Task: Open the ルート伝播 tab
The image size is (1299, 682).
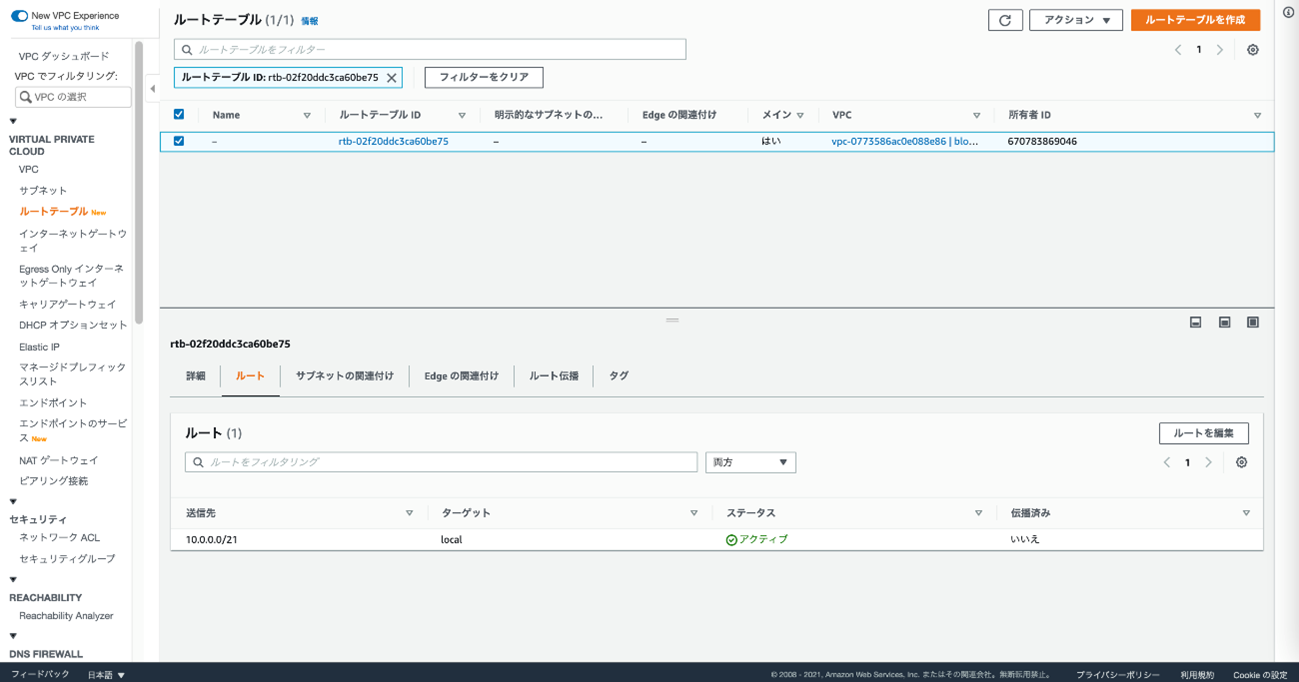Action: 553,376
